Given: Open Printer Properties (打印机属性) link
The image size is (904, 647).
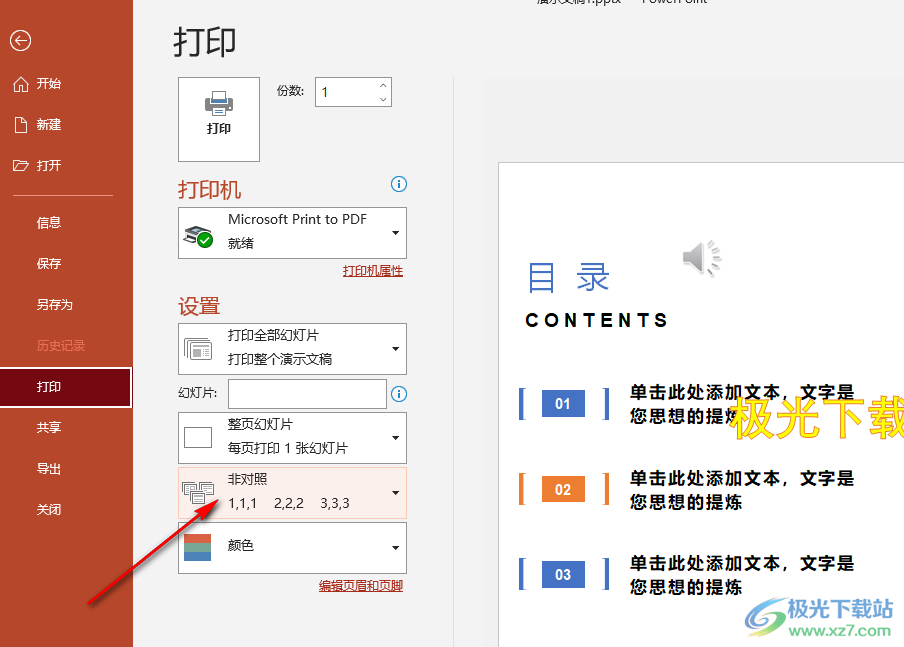Looking at the screenshot, I should click(372, 271).
